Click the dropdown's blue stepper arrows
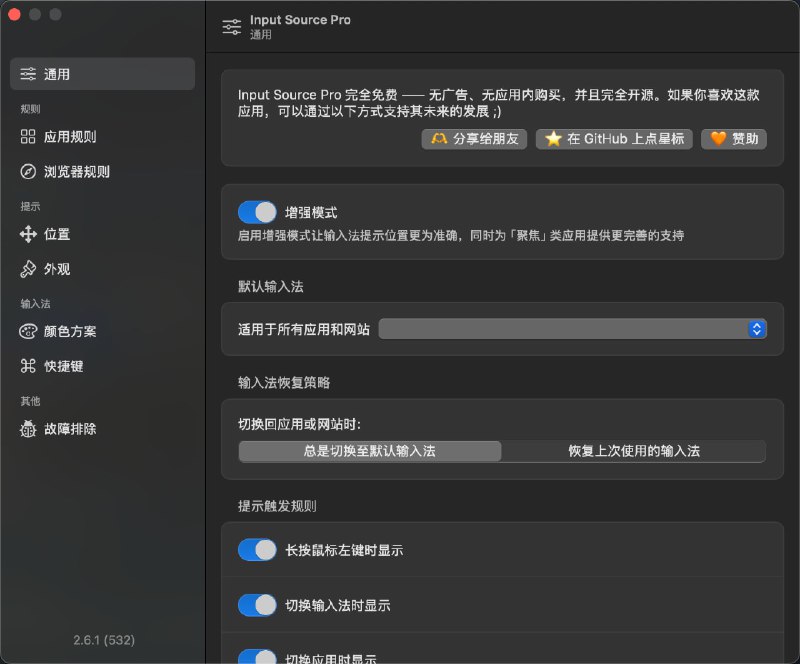The image size is (800, 664). [x=757, y=327]
